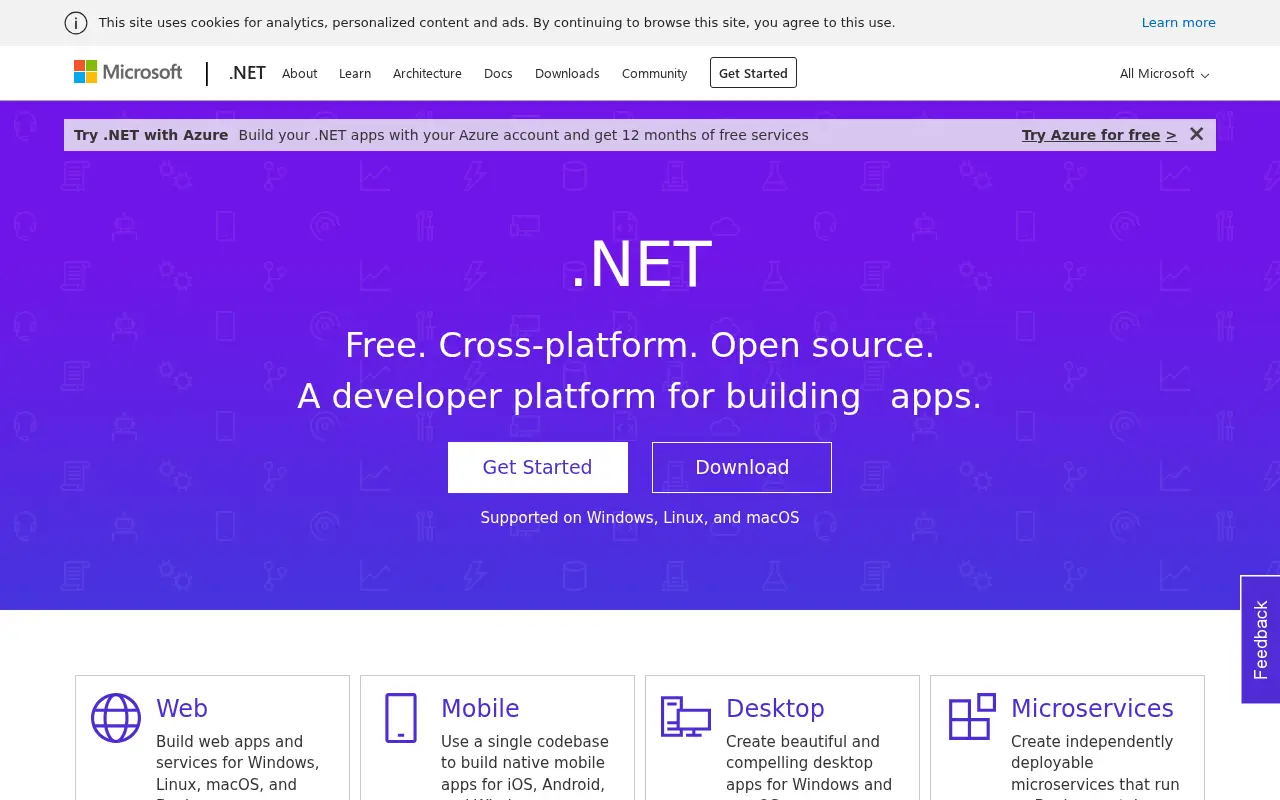Follow the Try Azure for free link

click(x=1099, y=135)
